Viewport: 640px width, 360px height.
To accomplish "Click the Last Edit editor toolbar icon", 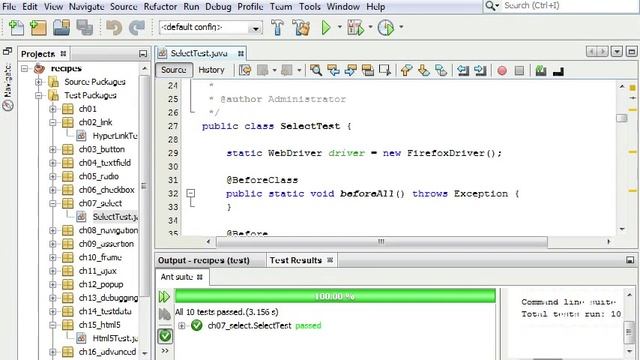I will (x=245, y=71).
